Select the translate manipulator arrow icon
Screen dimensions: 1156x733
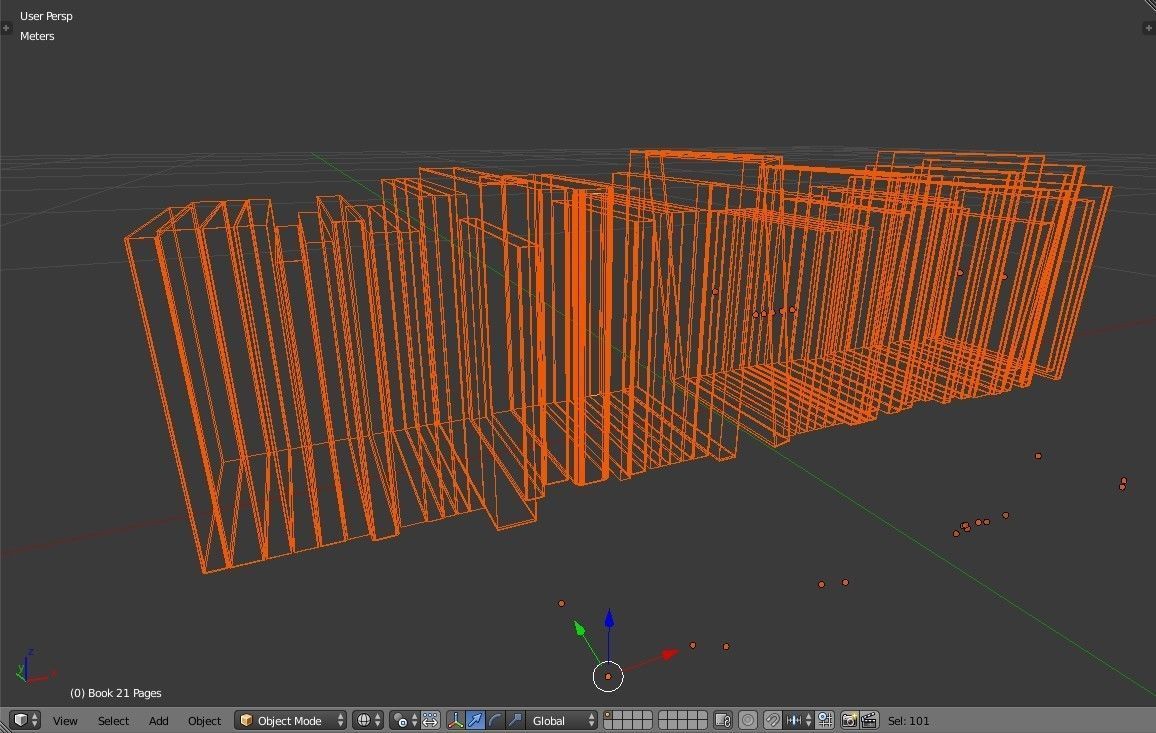click(x=476, y=720)
